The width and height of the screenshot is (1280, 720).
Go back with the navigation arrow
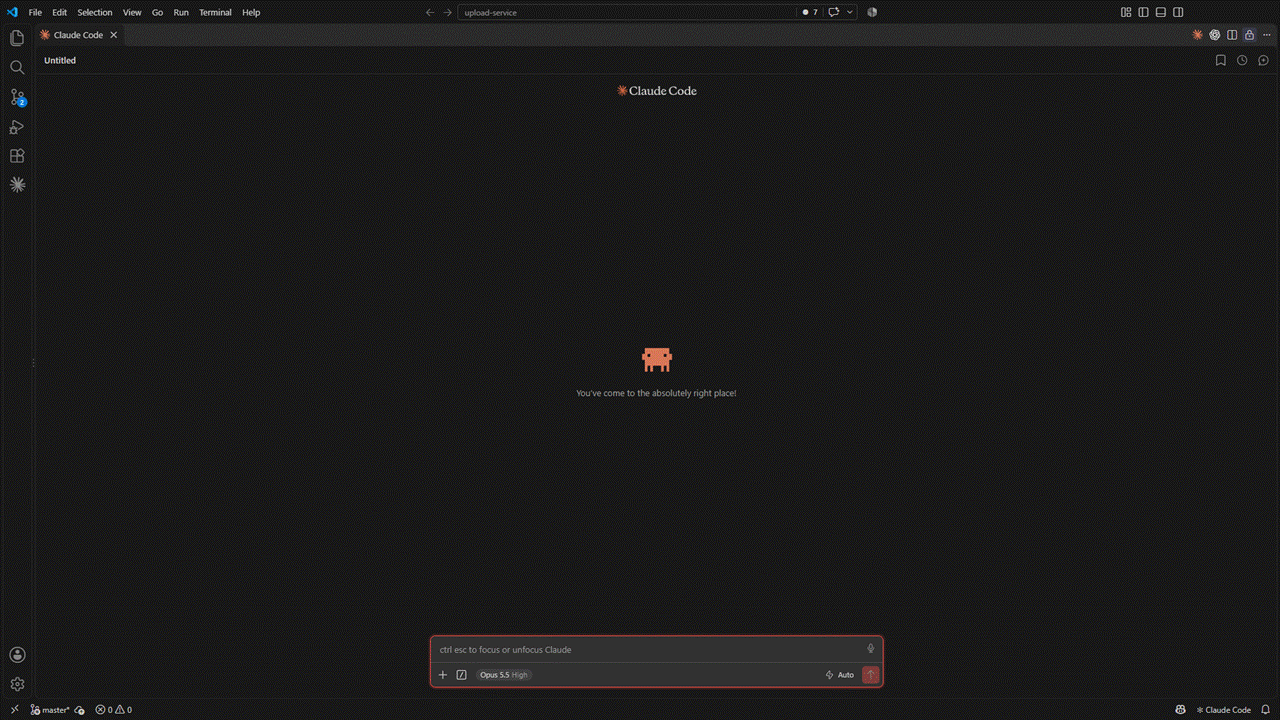pos(430,12)
